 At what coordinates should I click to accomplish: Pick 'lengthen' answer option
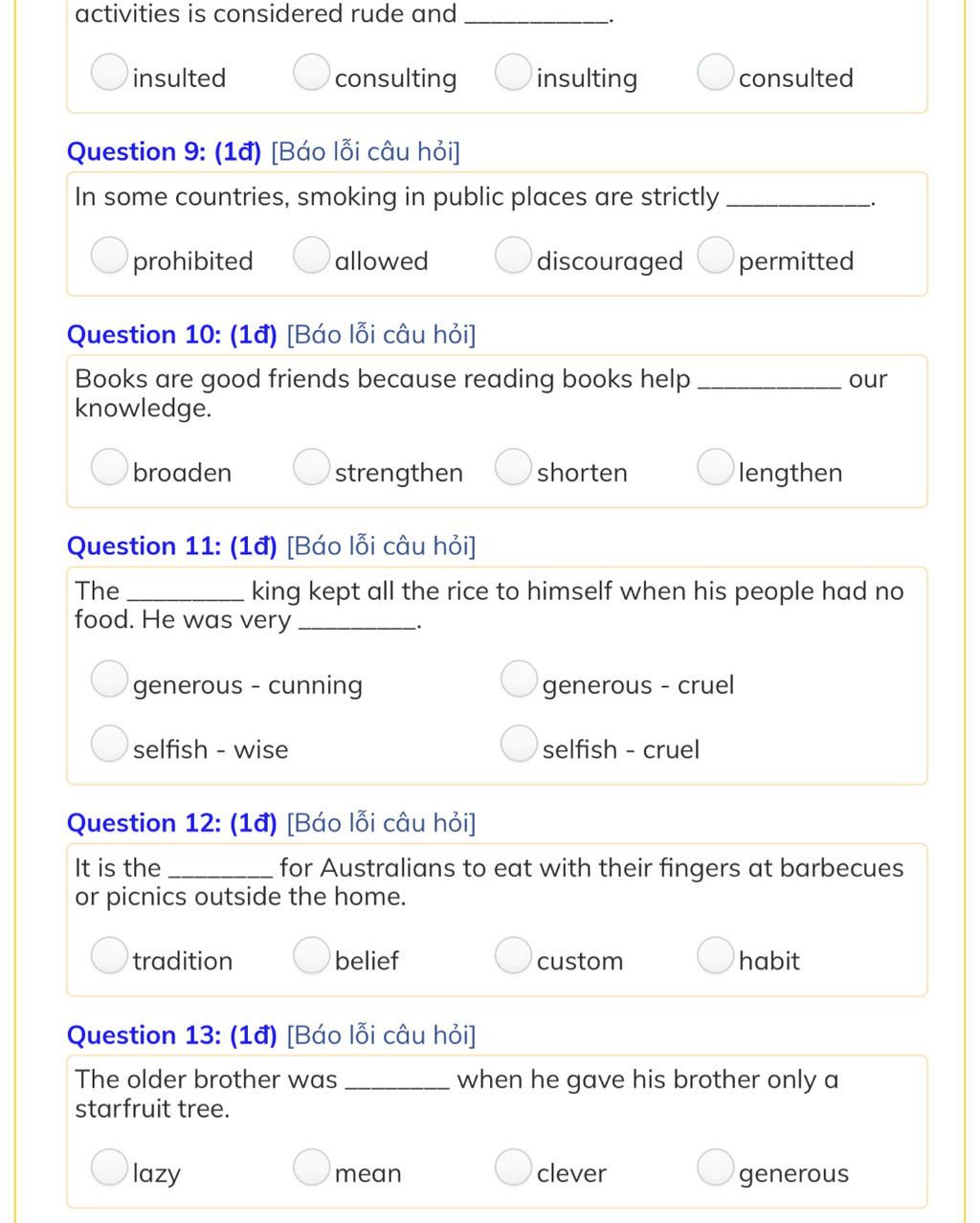point(715,467)
